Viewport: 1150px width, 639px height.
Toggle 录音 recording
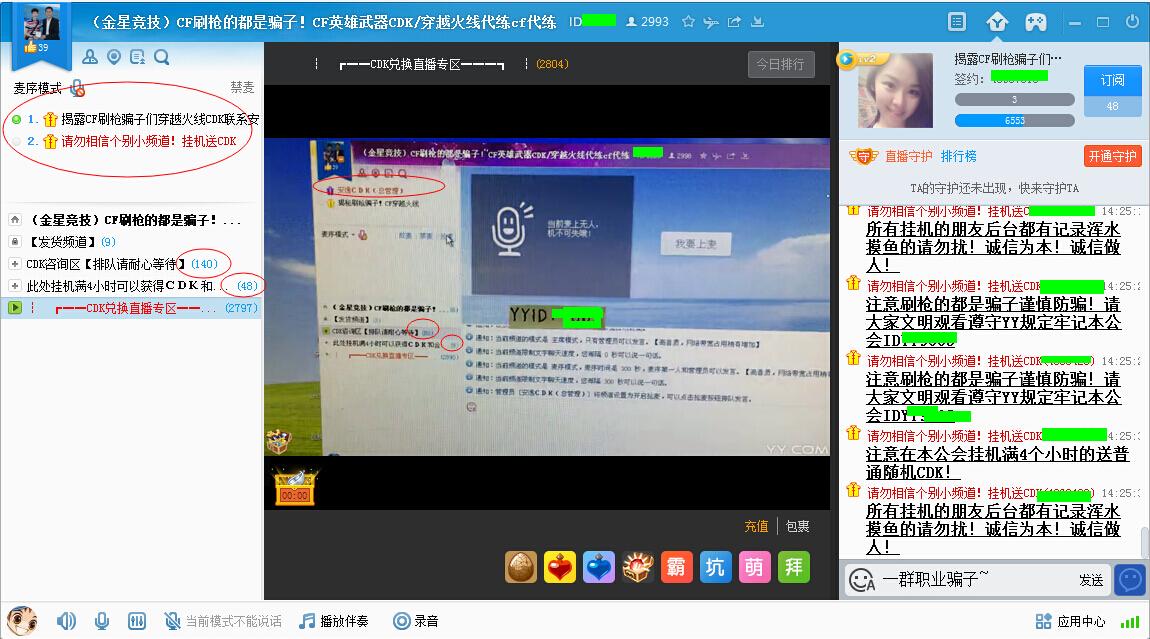click(x=416, y=621)
